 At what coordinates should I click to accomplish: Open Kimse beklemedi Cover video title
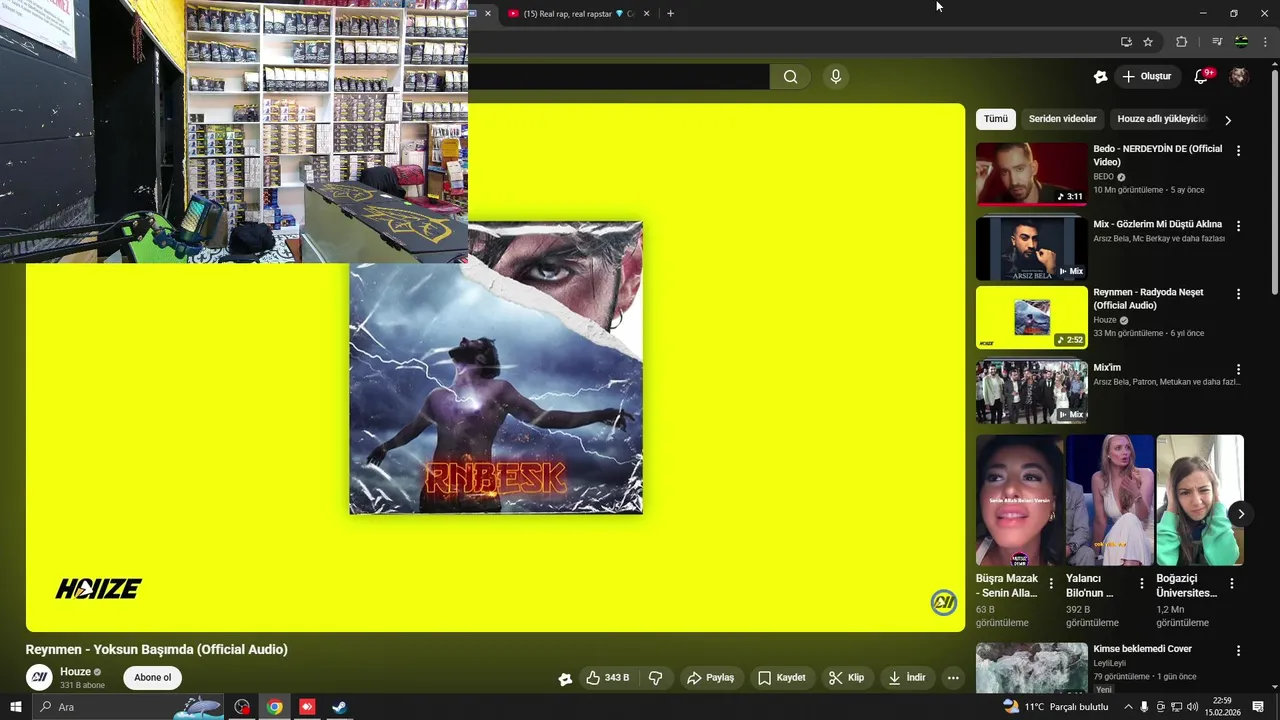[1142, 649]
